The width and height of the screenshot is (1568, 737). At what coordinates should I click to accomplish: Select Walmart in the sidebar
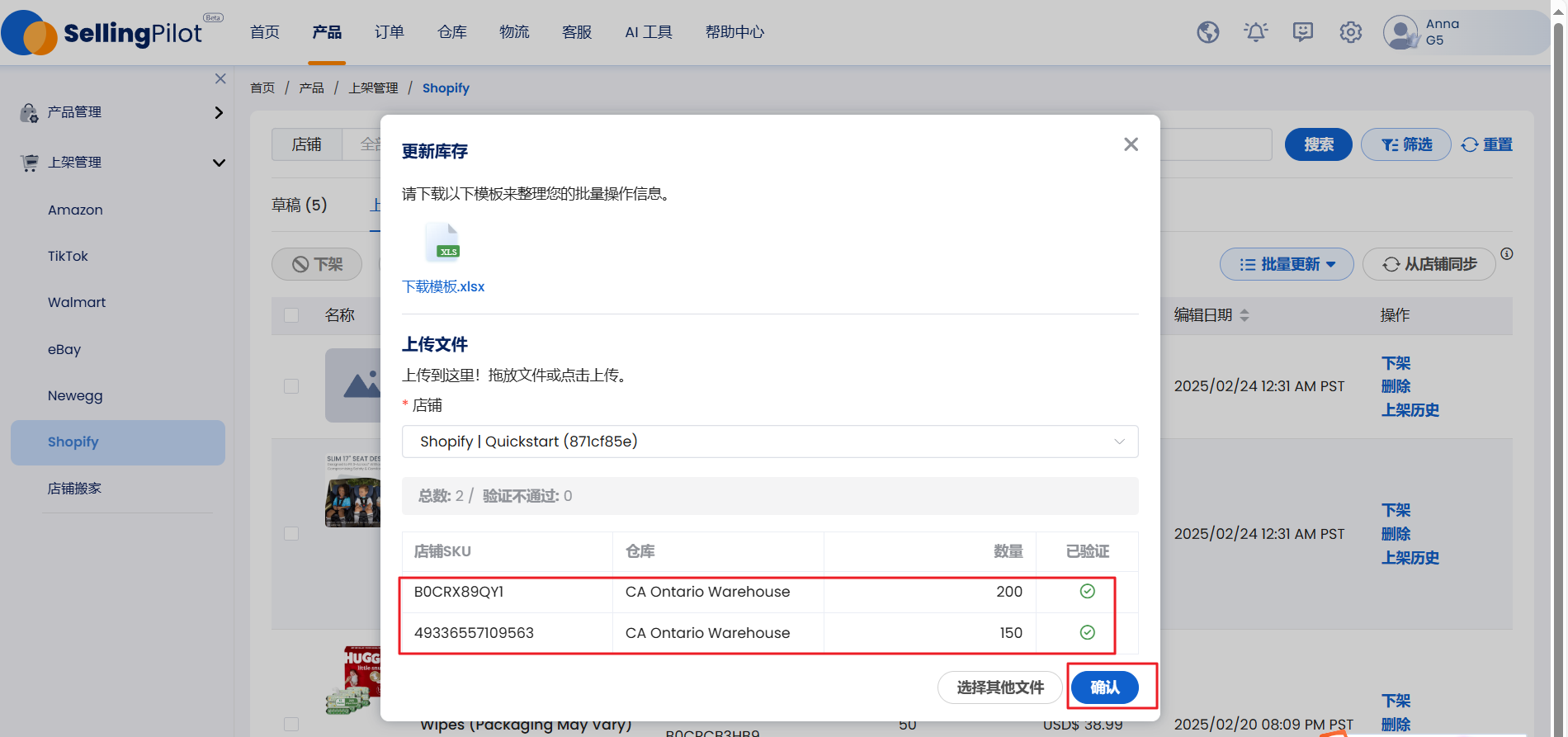pyautogui.click(x=77, y=302)
